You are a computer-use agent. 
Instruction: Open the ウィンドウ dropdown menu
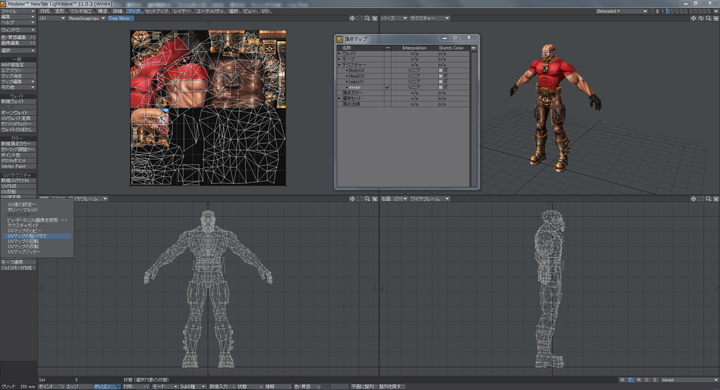[x=18, y=30]
